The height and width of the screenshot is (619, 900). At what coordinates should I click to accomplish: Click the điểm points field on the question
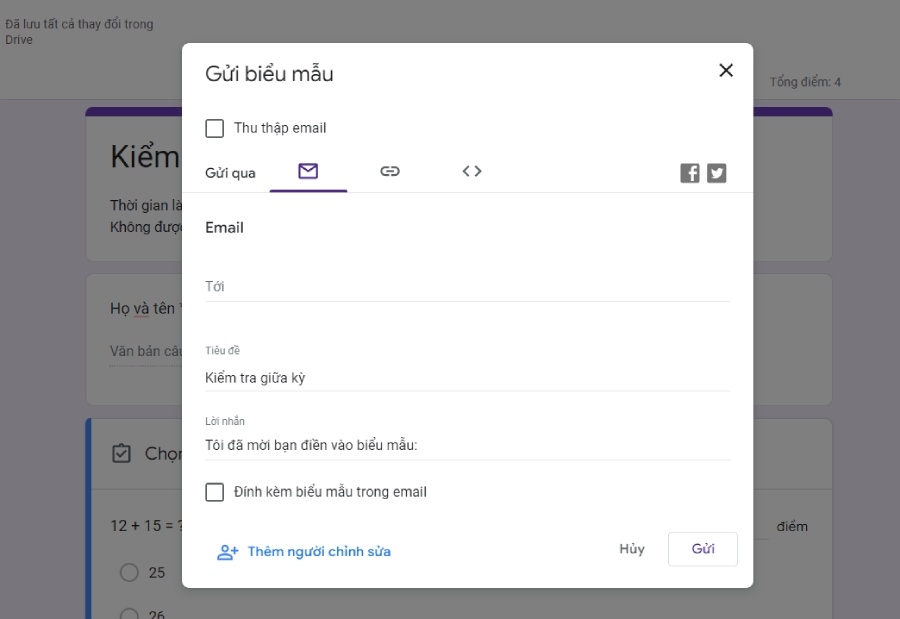[794, 525]
